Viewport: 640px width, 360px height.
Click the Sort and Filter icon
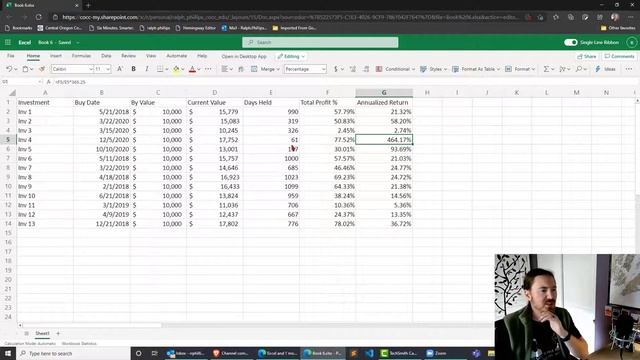click(562, 69)
